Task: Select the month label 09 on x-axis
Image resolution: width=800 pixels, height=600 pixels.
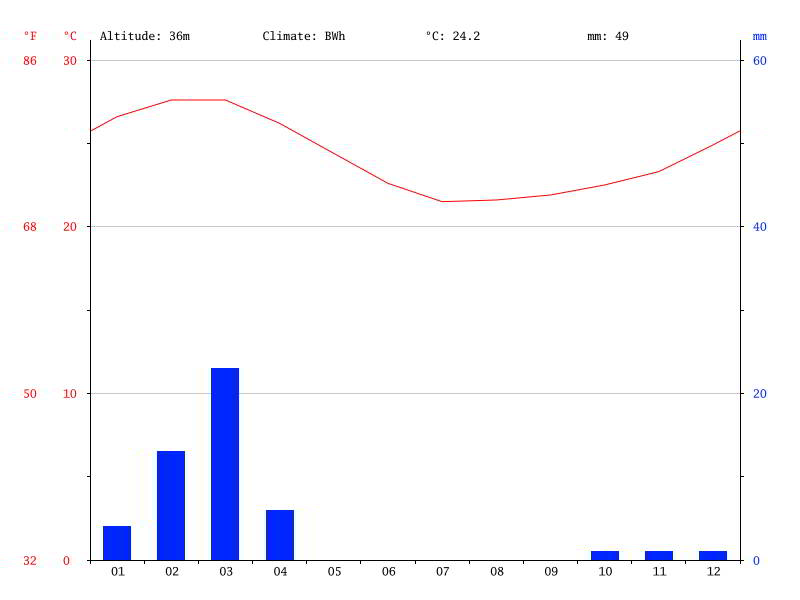Action: click(551, 572)
